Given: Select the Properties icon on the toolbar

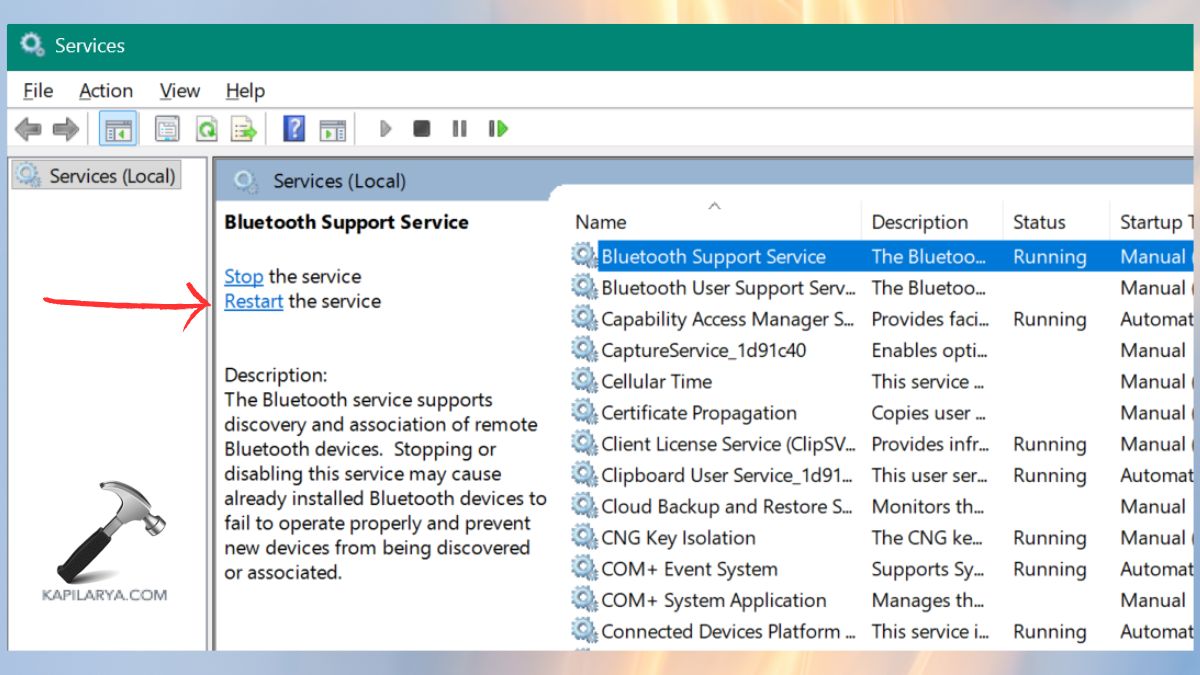Looking at the screenshot, I should (166, 128).
